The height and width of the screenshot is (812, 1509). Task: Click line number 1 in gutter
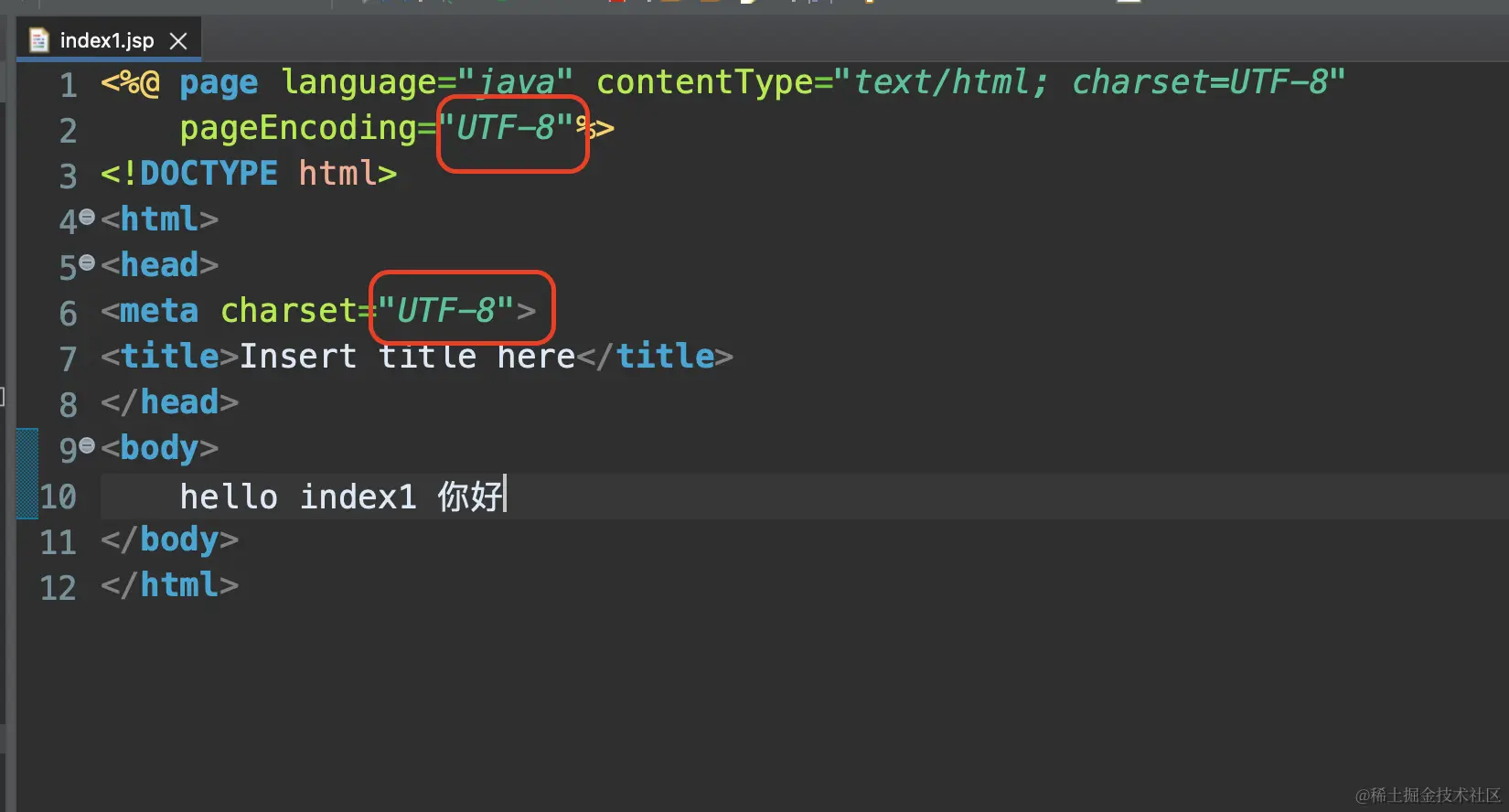[x=69, y=85]
